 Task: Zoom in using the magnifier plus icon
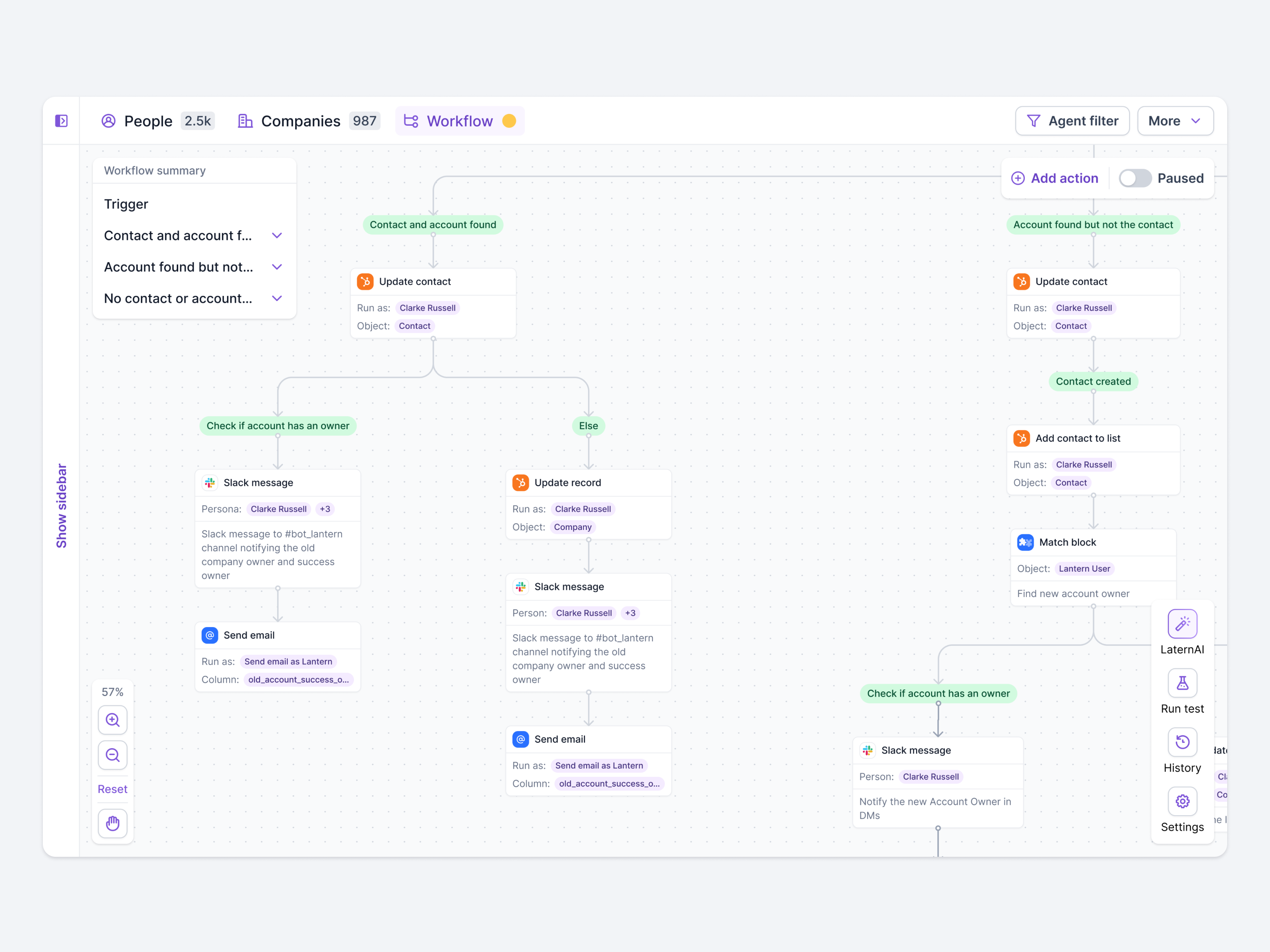pos(113,720)
